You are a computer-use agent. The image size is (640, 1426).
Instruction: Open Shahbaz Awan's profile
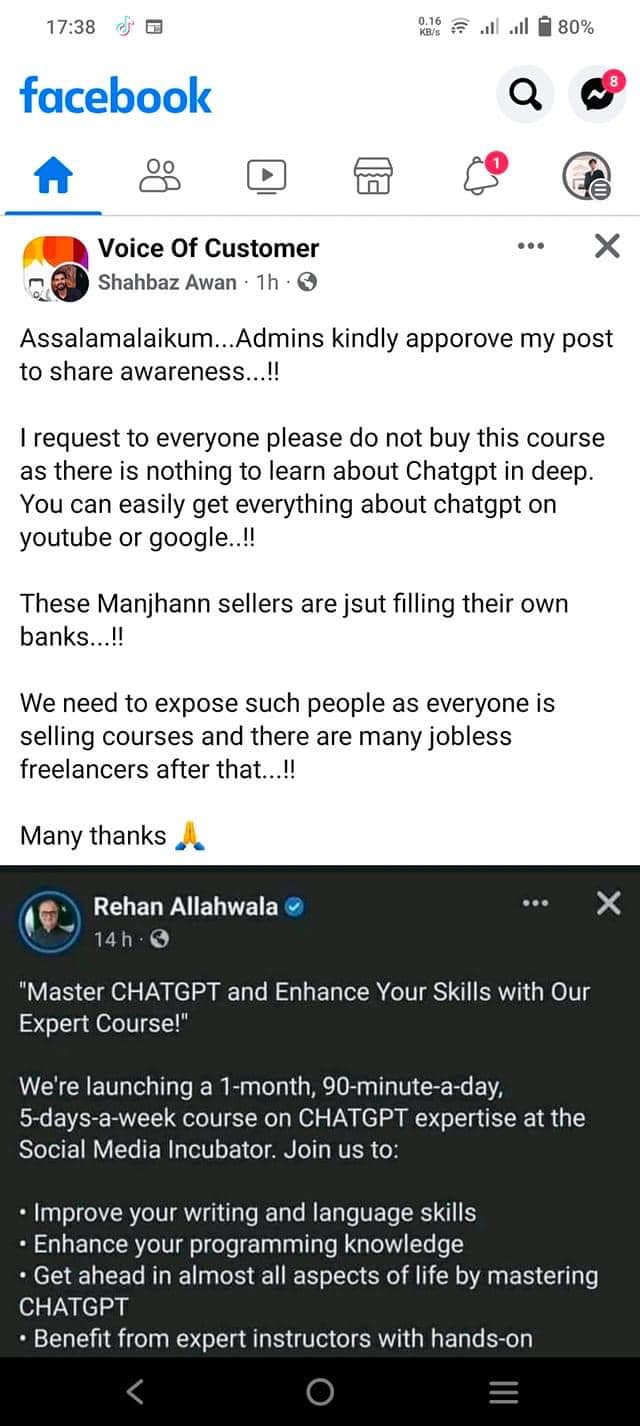click(x=167, y=282)
